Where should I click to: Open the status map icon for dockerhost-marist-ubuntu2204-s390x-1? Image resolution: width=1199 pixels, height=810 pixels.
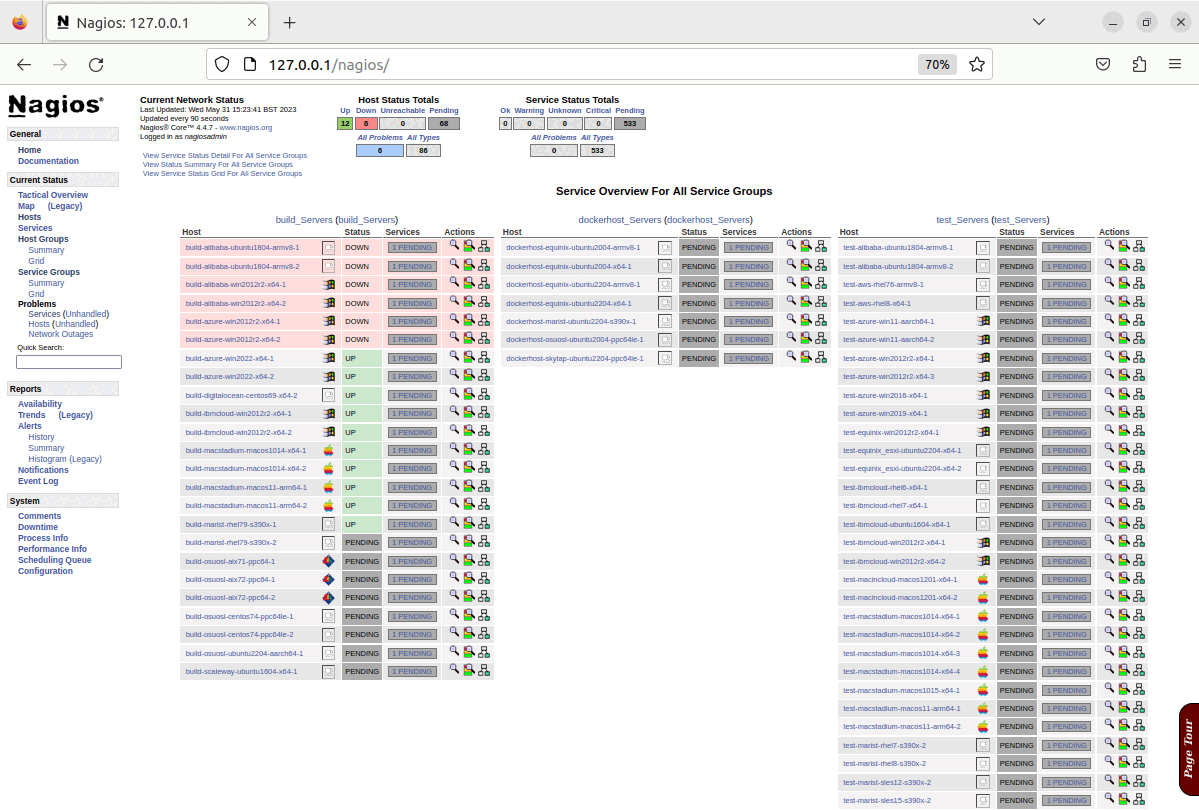pyautogui.click(x=821, y=321)
